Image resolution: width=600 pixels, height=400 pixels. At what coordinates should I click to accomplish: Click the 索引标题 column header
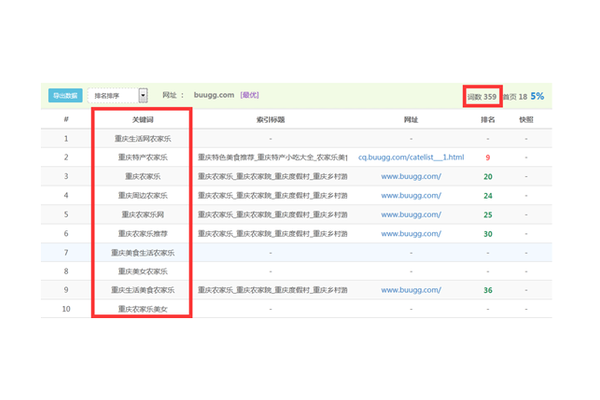pyautogui.click(x=271, y=120)
